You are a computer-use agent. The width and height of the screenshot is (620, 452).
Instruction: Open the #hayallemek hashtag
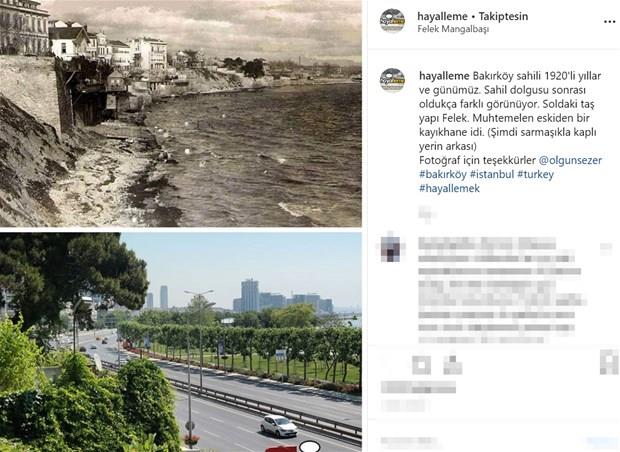coord(449,188)
